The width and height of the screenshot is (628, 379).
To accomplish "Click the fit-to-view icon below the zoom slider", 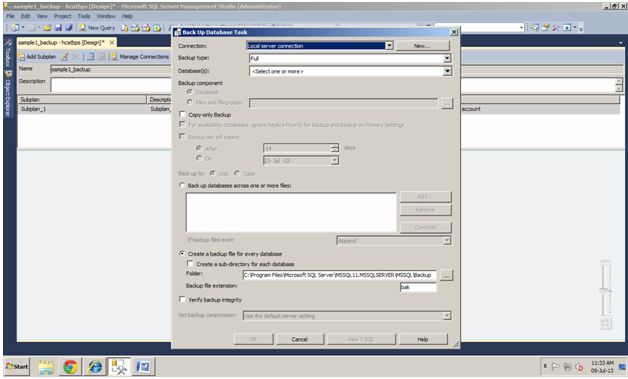I will [605, 323].
